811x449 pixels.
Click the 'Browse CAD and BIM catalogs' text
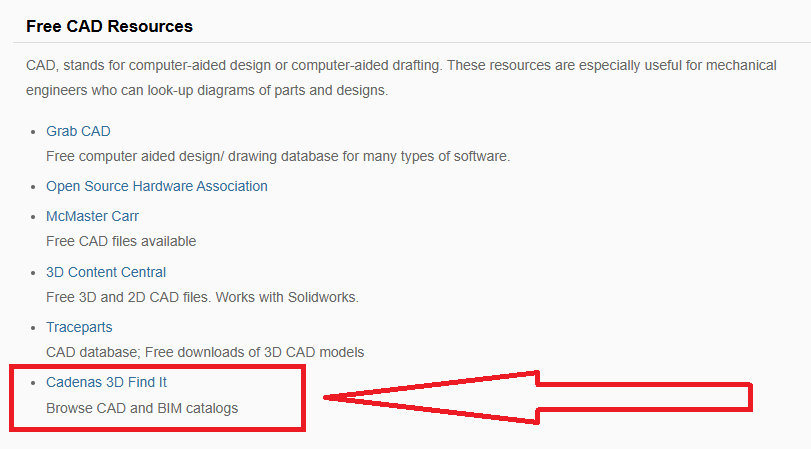[x=142, y=408]
